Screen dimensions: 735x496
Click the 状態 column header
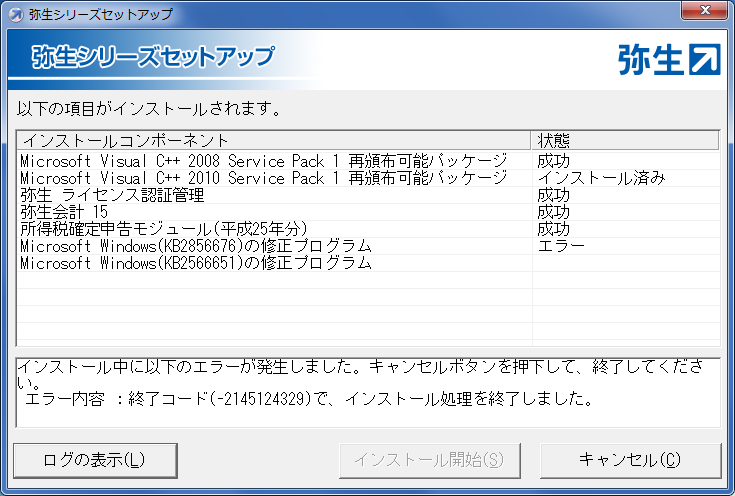pyautogui.click(x=625, y=140)
